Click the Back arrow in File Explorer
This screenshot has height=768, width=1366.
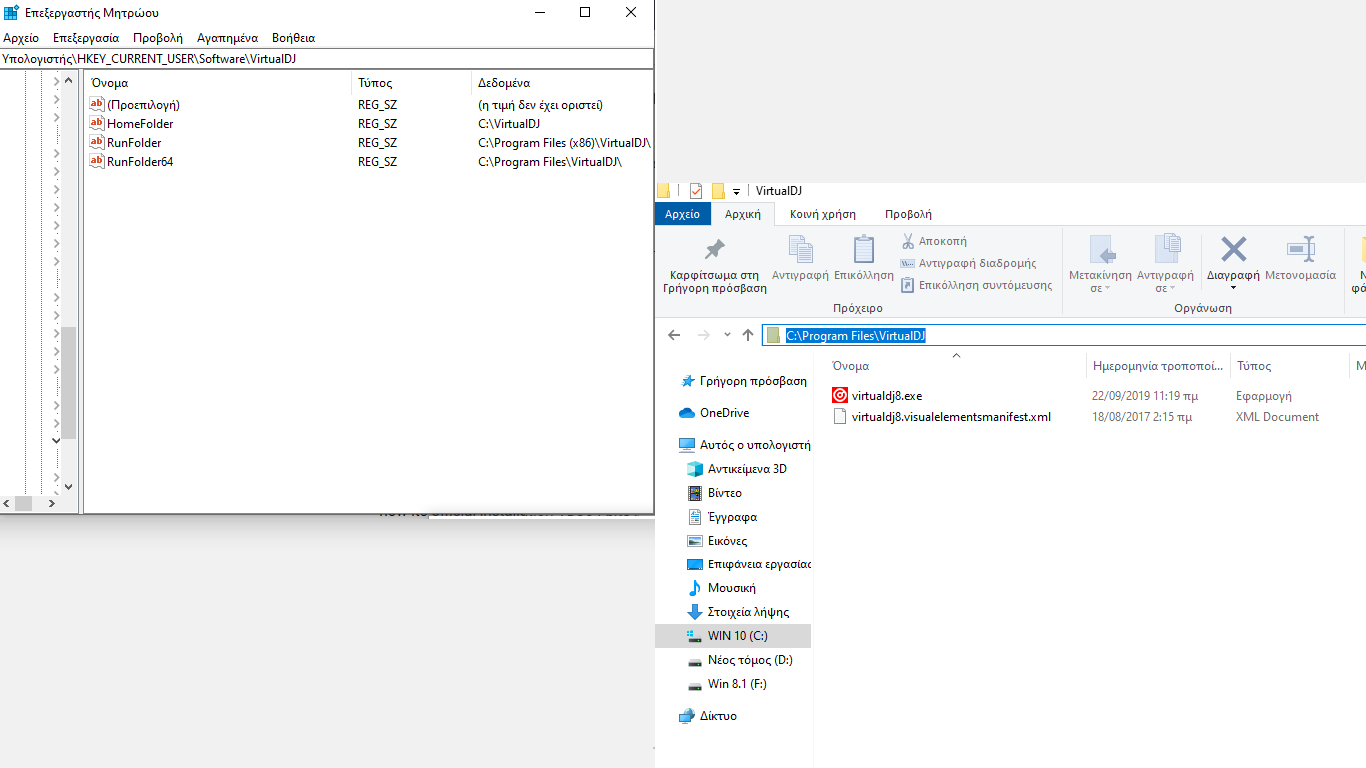[x=674, y=335]
